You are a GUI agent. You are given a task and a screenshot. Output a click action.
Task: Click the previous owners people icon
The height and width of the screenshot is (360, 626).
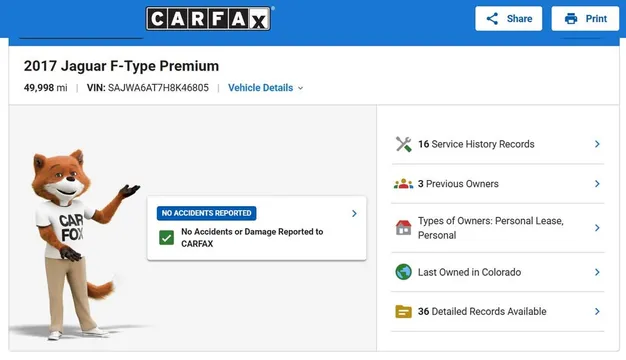coord(403,184)
